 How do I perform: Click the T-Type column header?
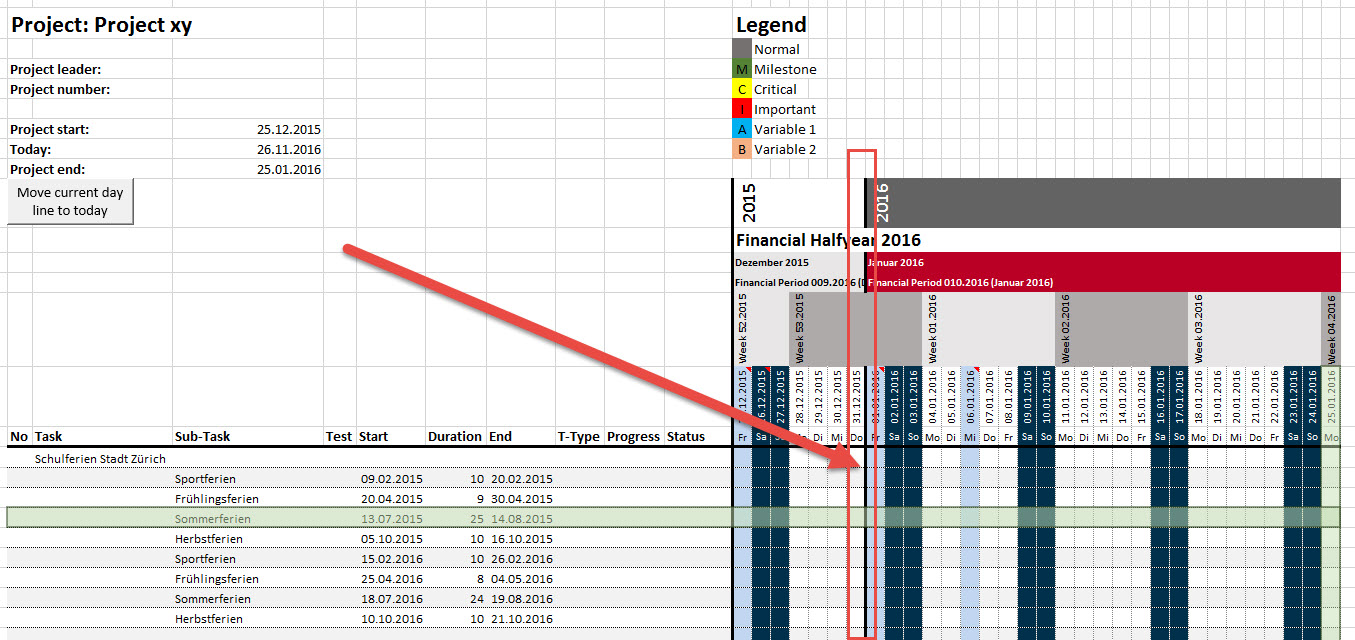click(579, 436)
